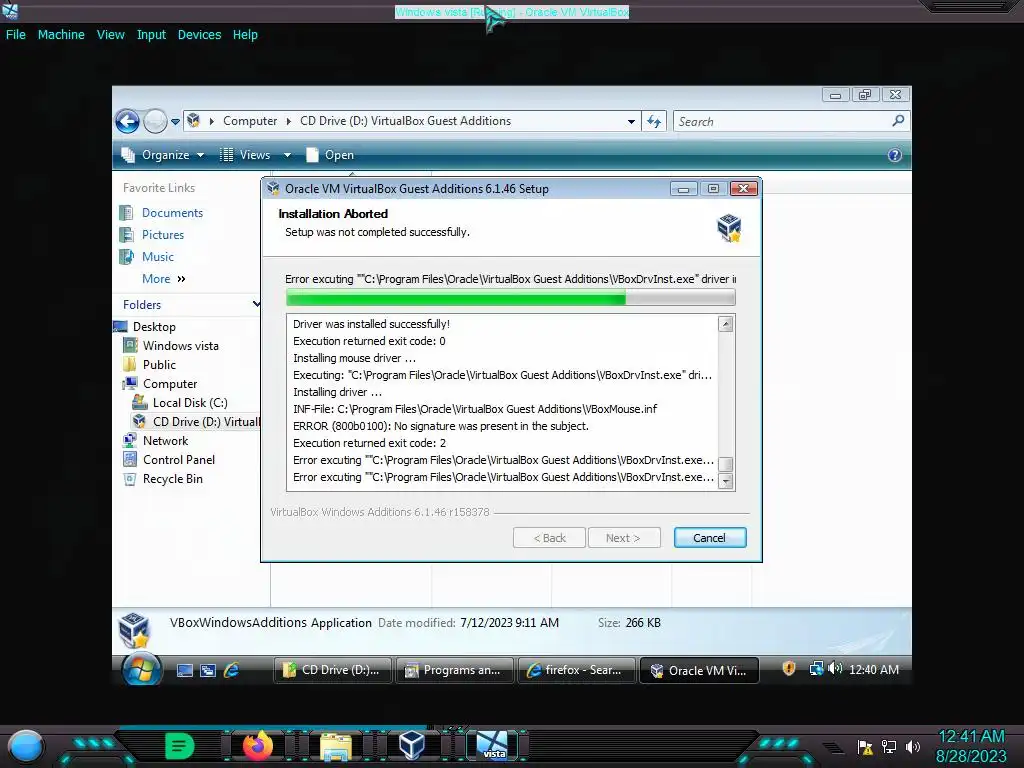Image resolution: width=1024 pixels, height=768 pixels.
Task: Open the View menu
Action: coord(110,35)
